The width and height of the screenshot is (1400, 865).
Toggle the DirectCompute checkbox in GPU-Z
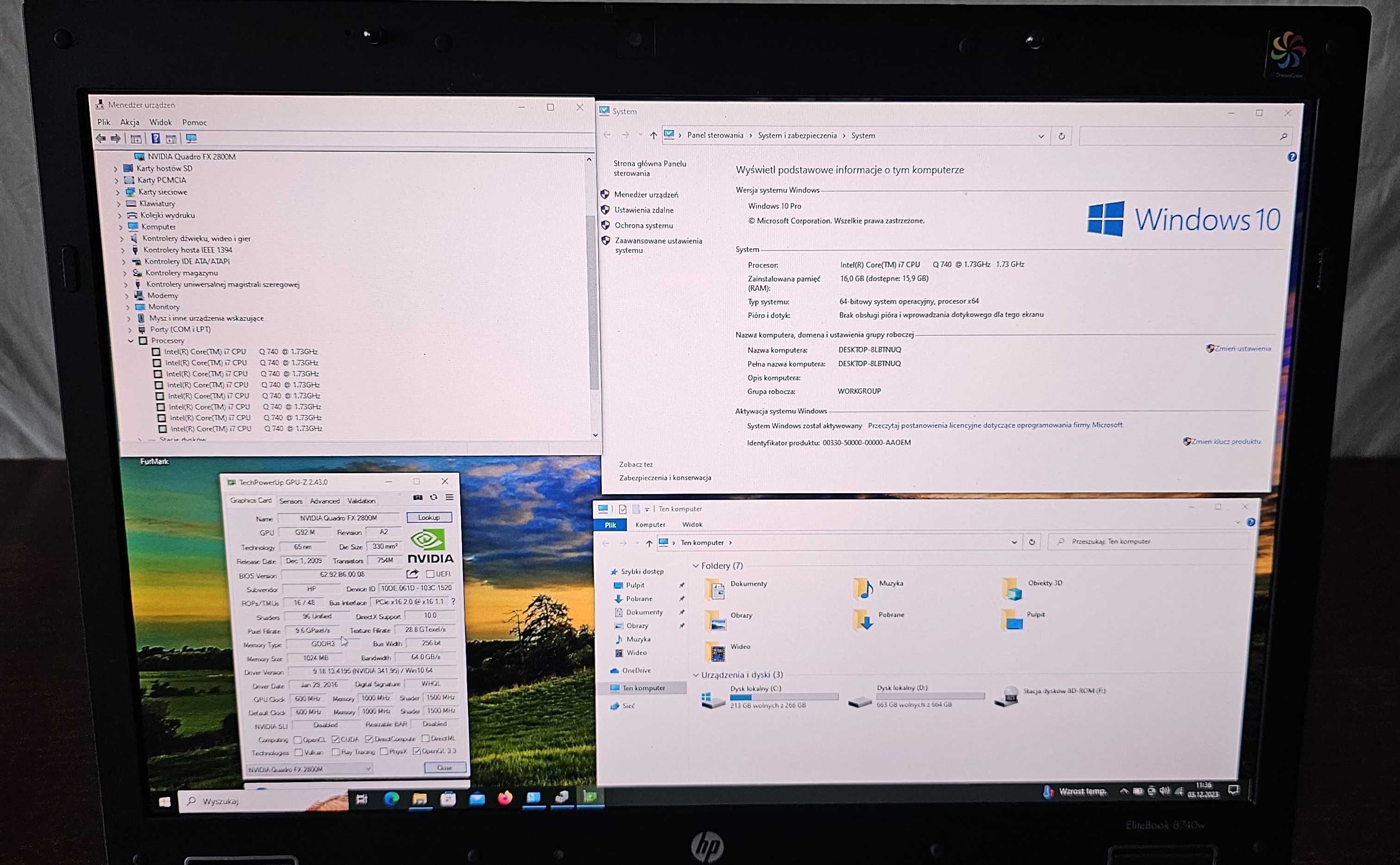coord(369,739)
